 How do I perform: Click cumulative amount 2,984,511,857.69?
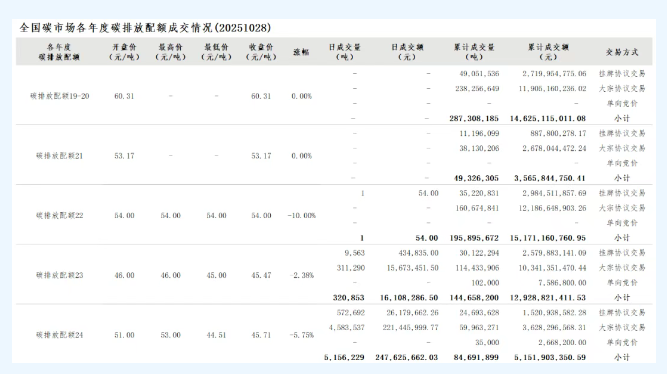pyautogui.click(x=554, y=193)
